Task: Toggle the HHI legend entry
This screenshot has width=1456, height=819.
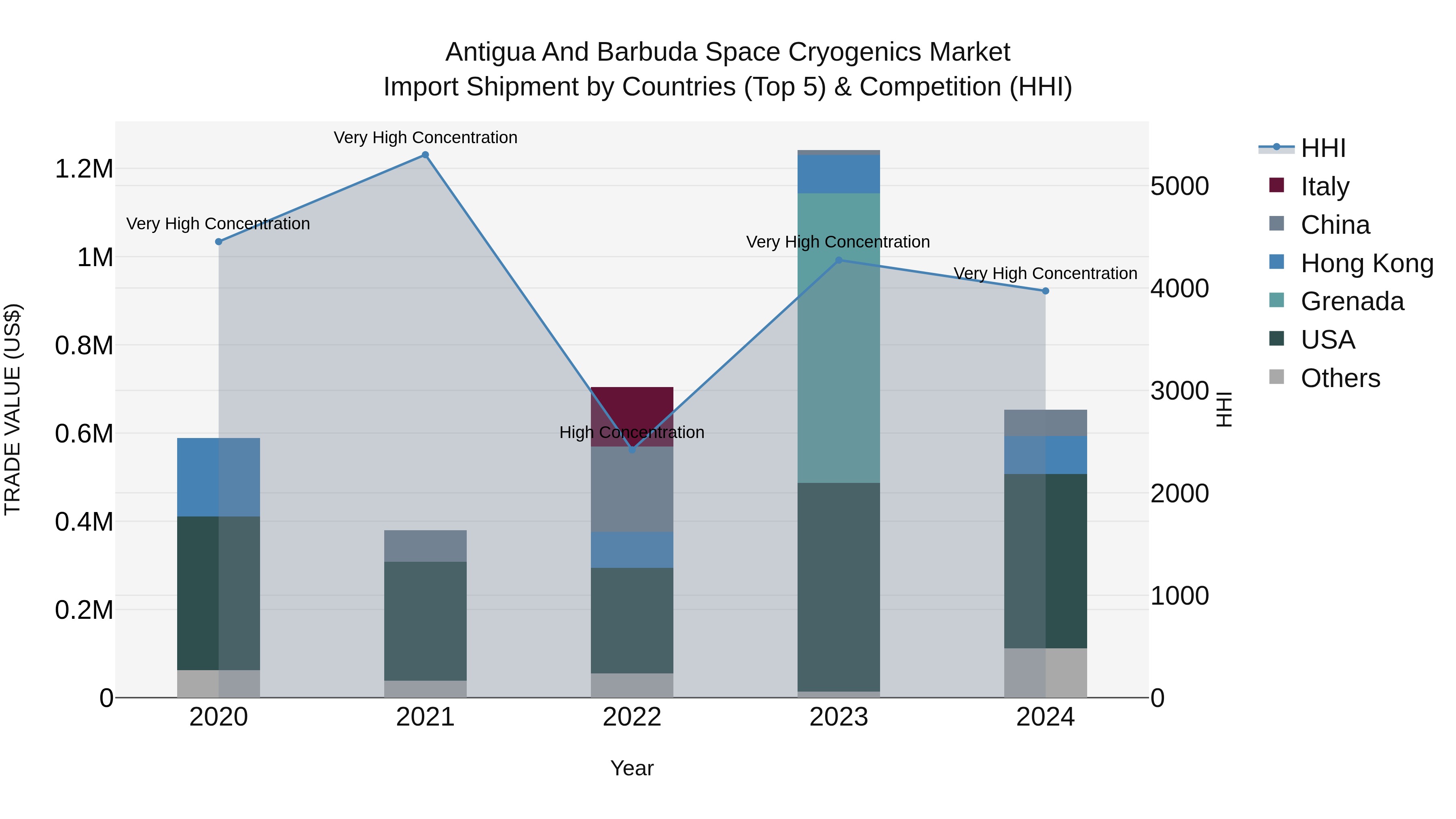Action: tap(1302, 148)
